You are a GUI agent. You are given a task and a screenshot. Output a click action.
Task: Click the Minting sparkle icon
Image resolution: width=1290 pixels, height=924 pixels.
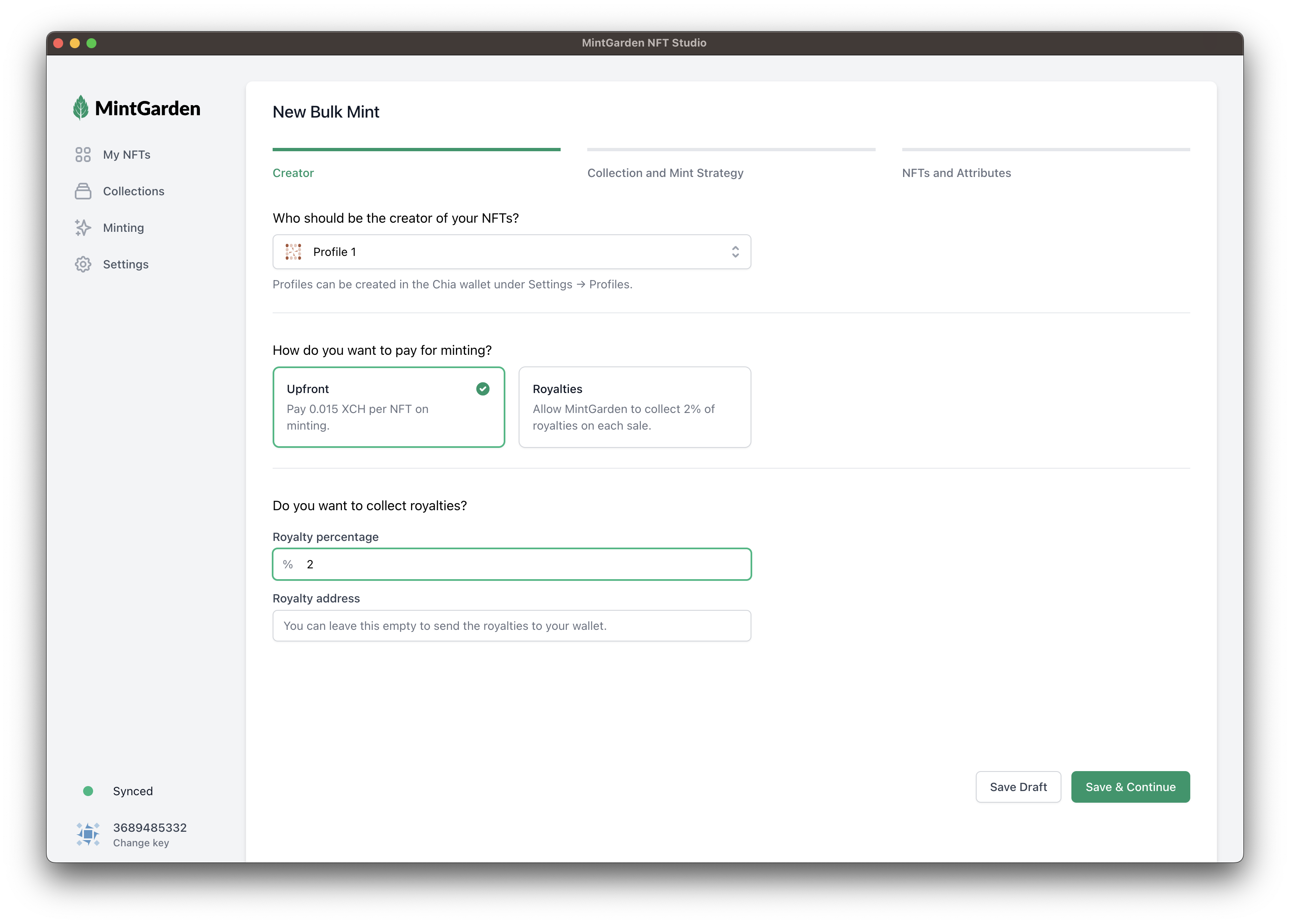(x=83, y=227)
